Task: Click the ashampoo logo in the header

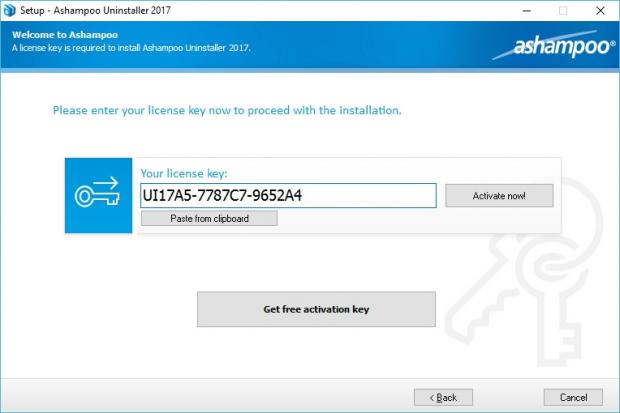Action: pos(562,47)
